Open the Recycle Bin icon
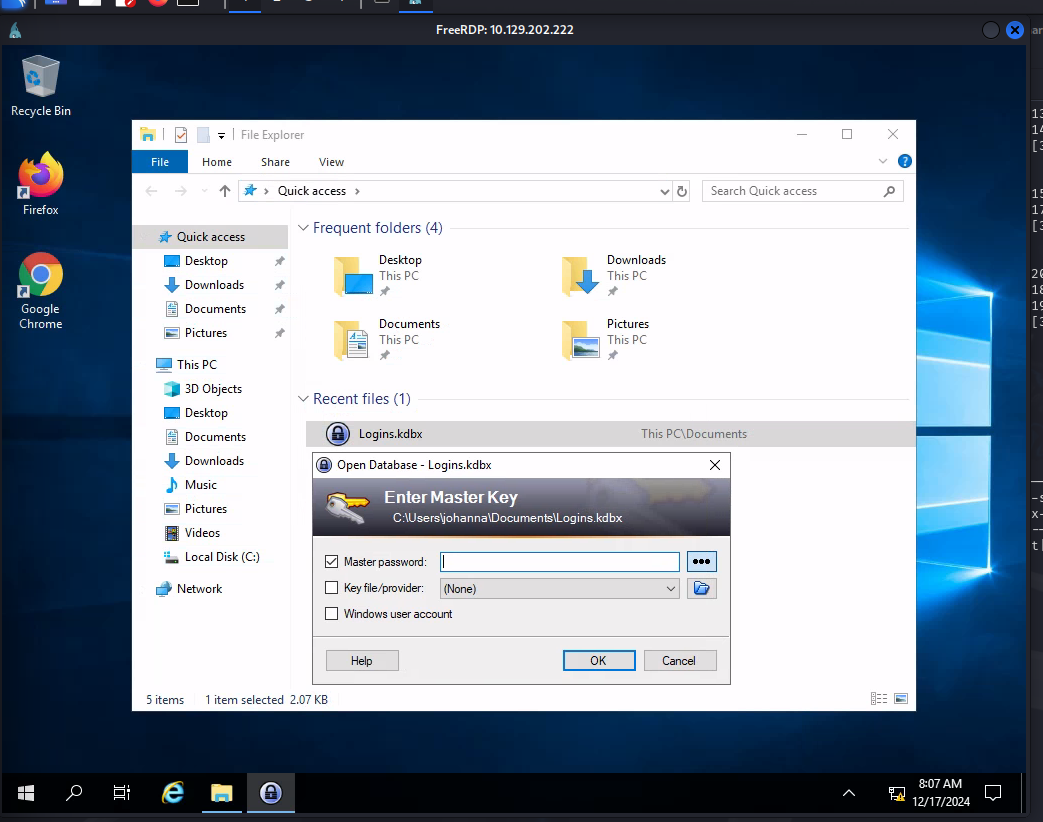Image resolution: width=1043 pixels, height=822 pixels. tap(41, 85)
